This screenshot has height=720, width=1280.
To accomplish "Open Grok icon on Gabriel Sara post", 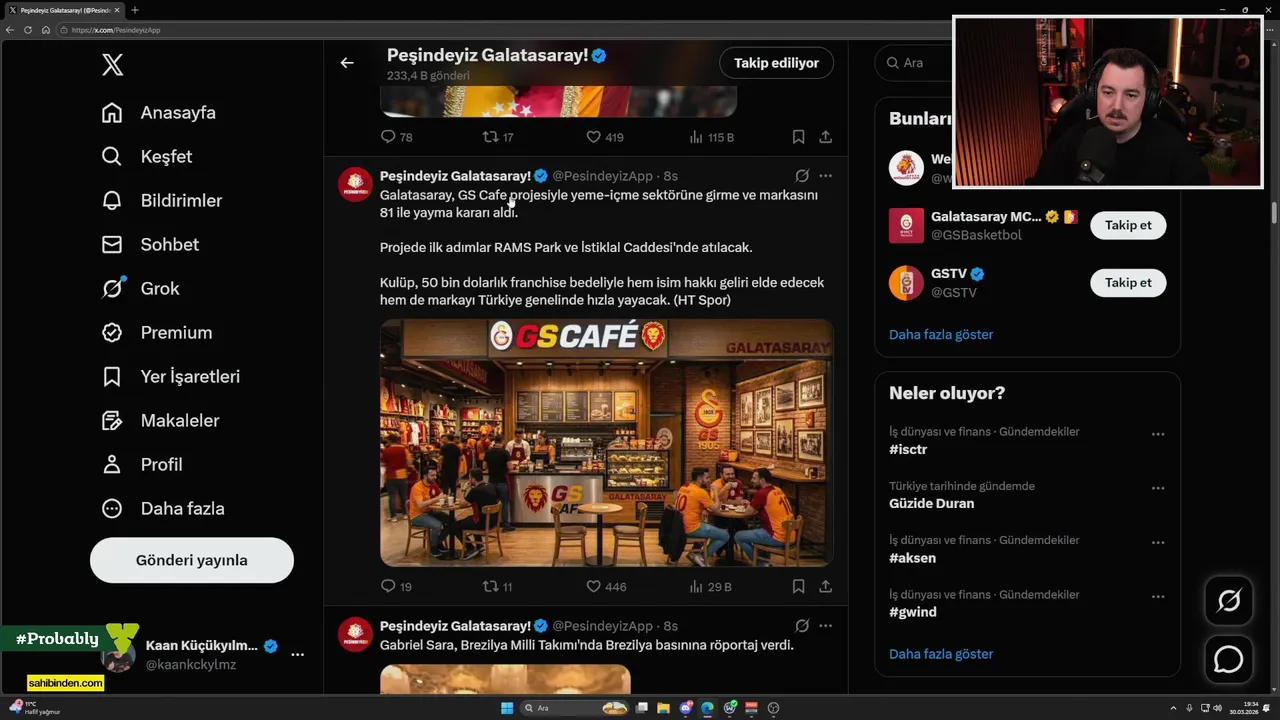I will click(x=802, y=626).
